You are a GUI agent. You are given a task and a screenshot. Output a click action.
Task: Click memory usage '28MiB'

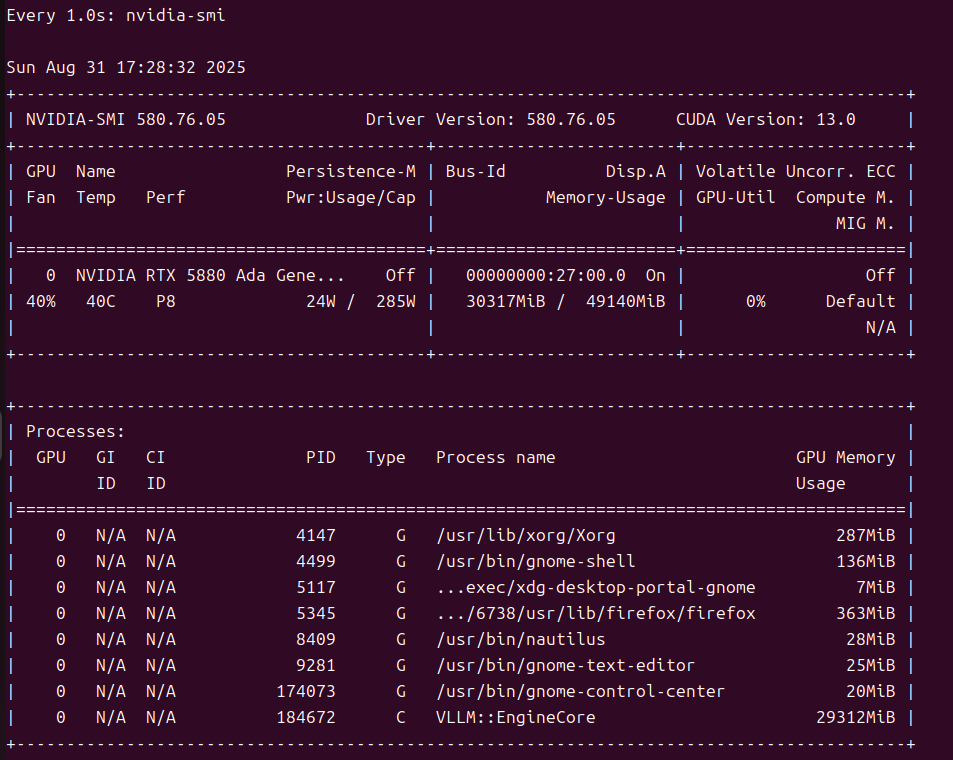click(871, 640)
